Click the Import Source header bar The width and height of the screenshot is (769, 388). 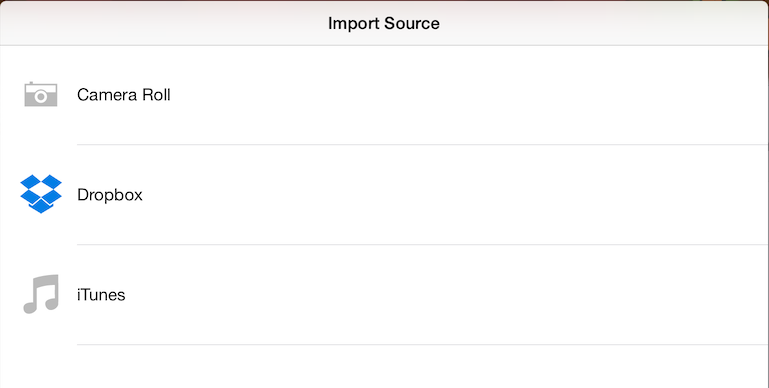[384, 23]
